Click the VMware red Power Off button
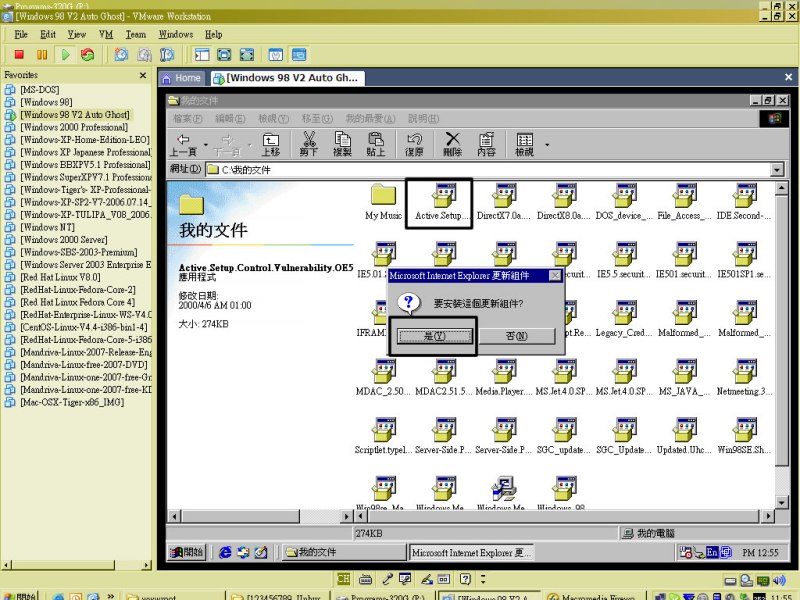The height and width of the screenshot is (600, 800). (19, 55)
